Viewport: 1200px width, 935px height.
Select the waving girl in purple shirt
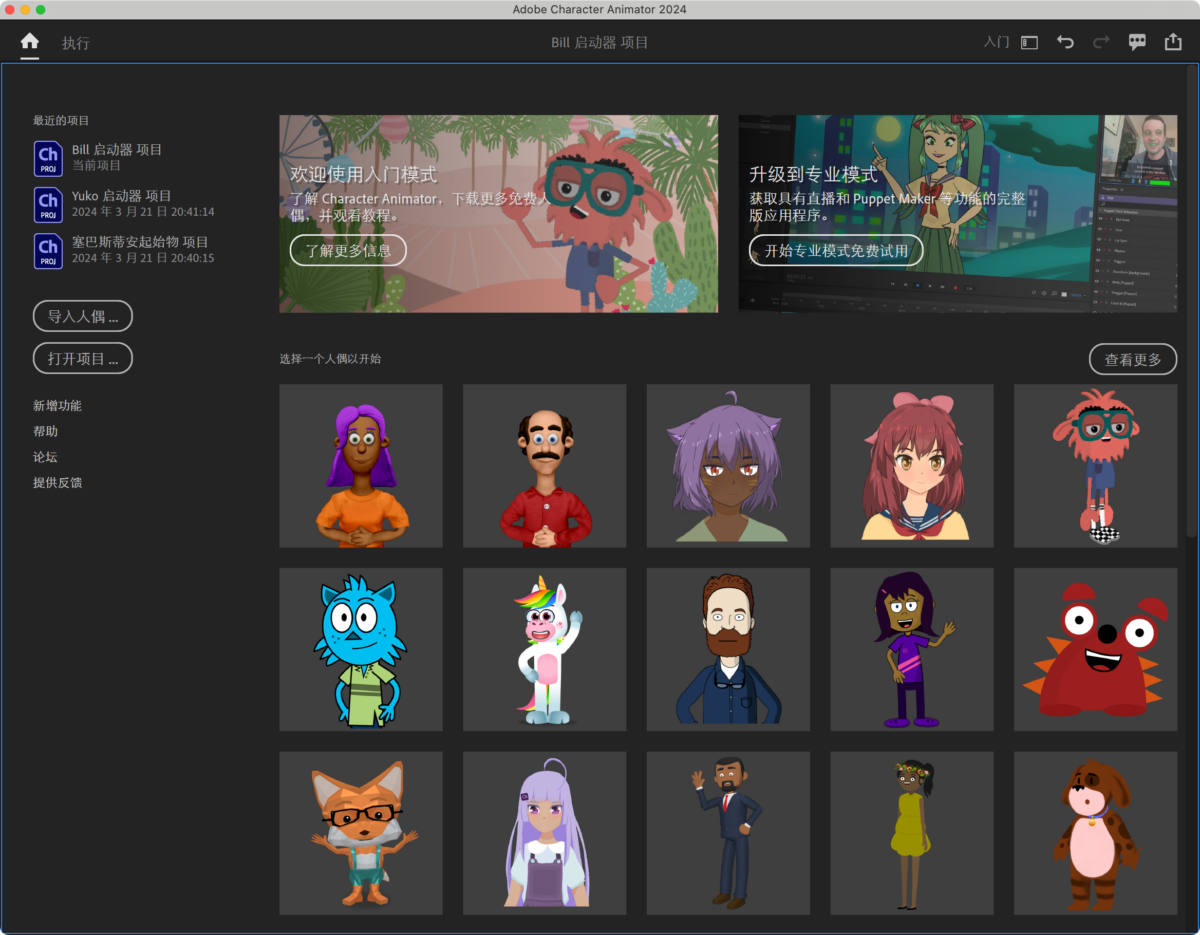912,650
